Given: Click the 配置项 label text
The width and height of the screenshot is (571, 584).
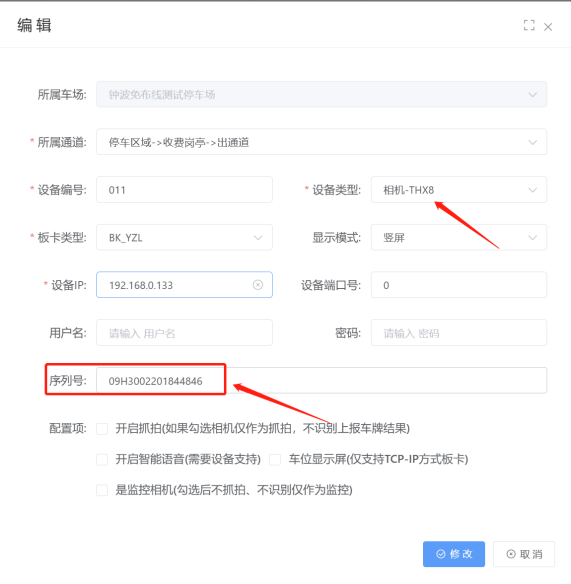Looking at the screenshot, I should [x=68, y=428].
